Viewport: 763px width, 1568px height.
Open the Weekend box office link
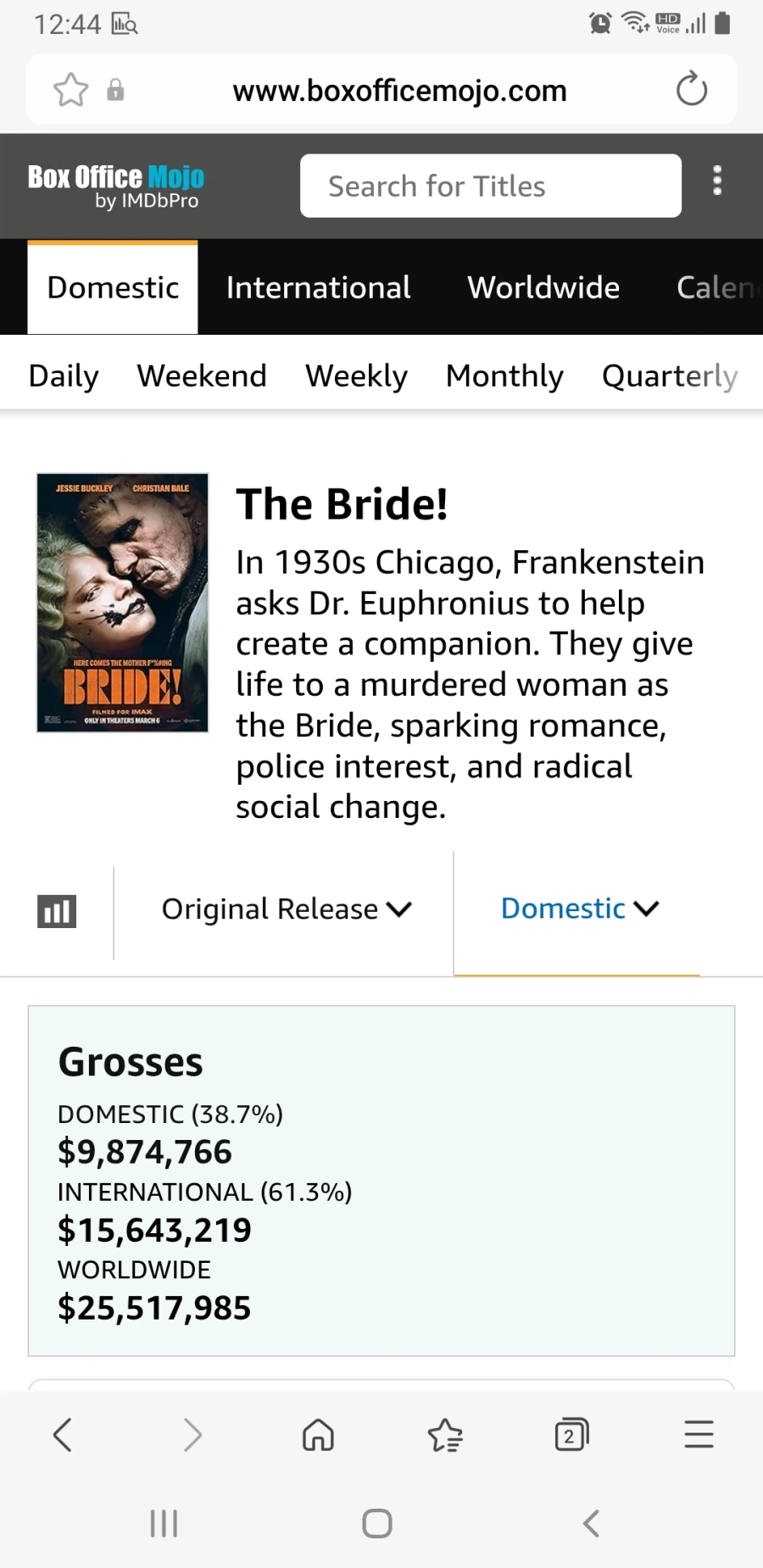pos(202,375)
